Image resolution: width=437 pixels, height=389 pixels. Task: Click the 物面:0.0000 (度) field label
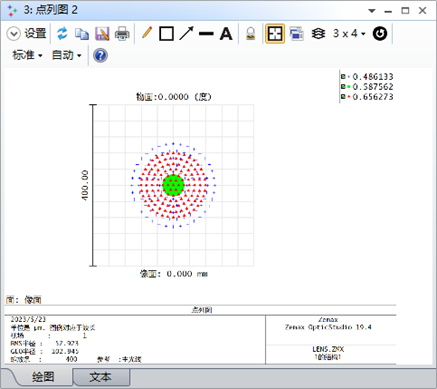tap(173, 97)
